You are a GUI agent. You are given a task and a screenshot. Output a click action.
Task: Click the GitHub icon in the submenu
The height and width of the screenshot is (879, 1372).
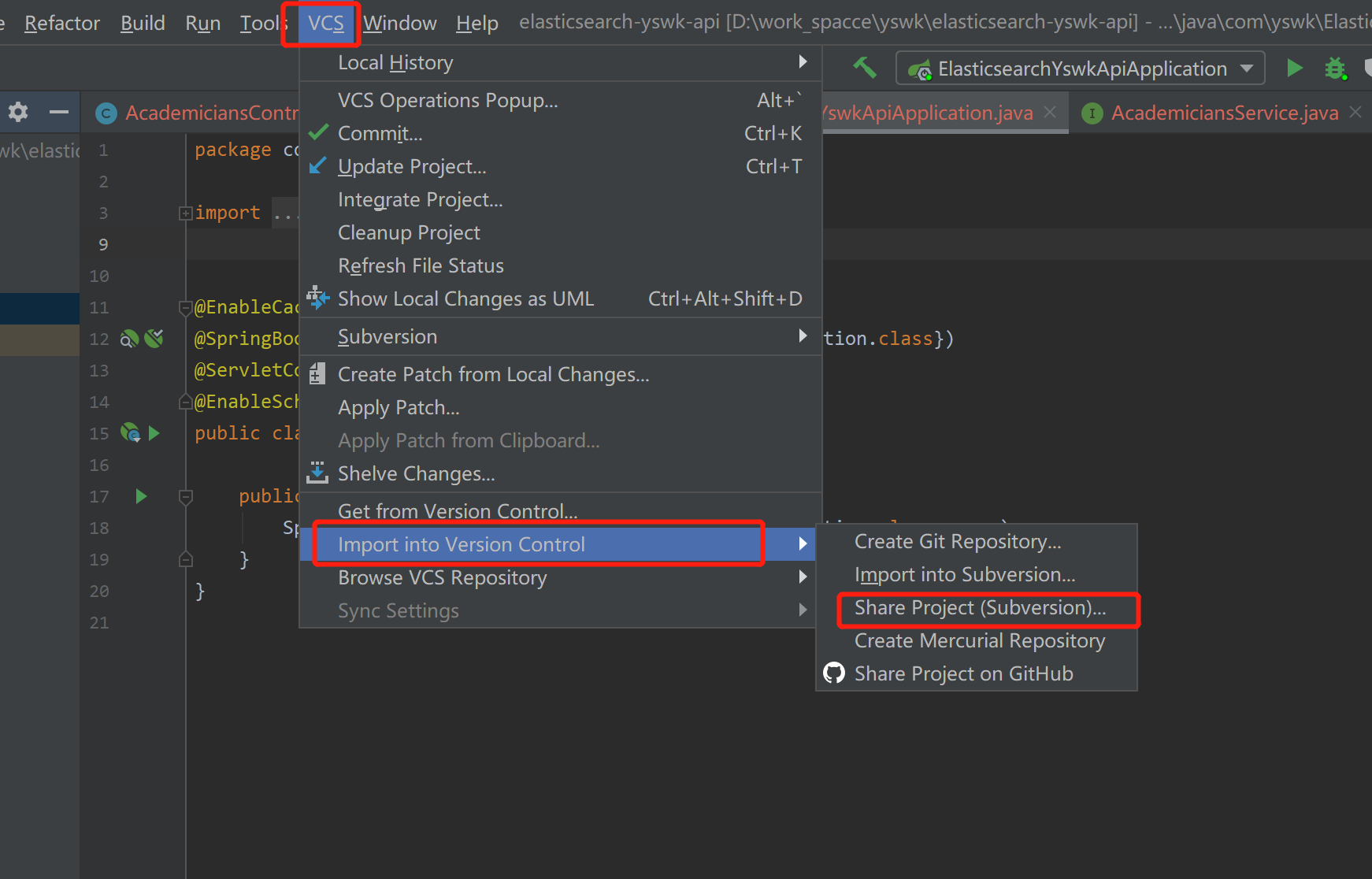click(x=834, y=673)
